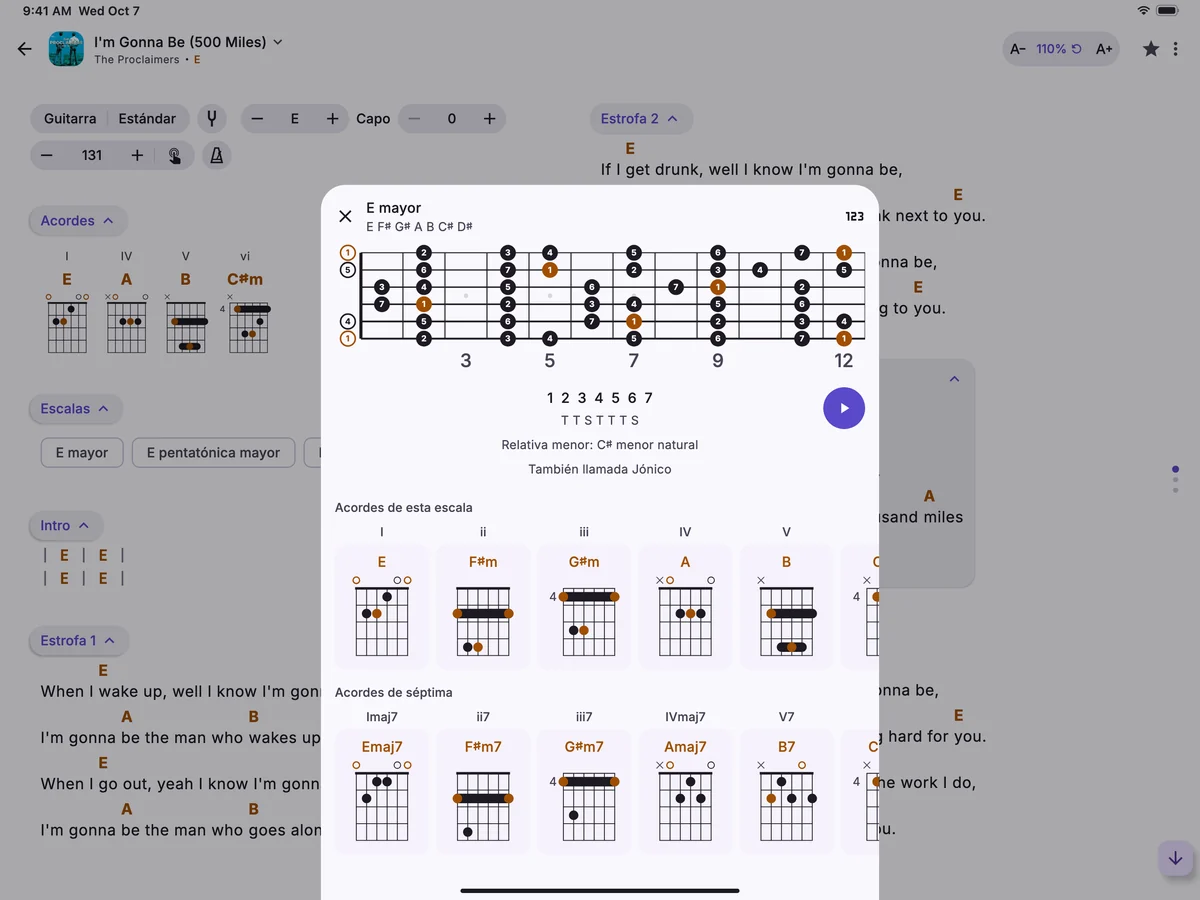Select the E mayor scale chip

[82, 453]
